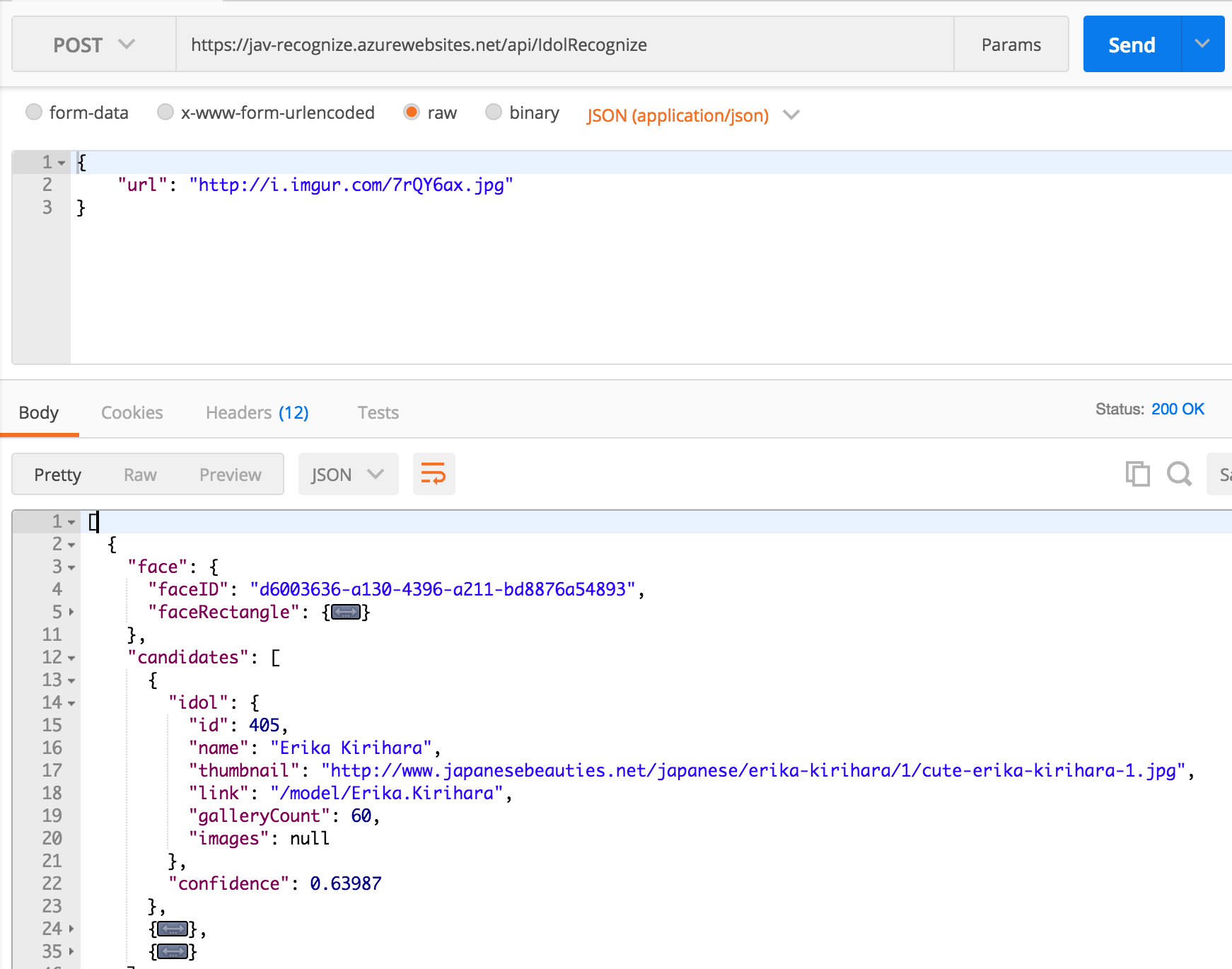
Task: Expand collapsed candidate object on line 24
Action: pyautogui.click(x=173, y=929)
